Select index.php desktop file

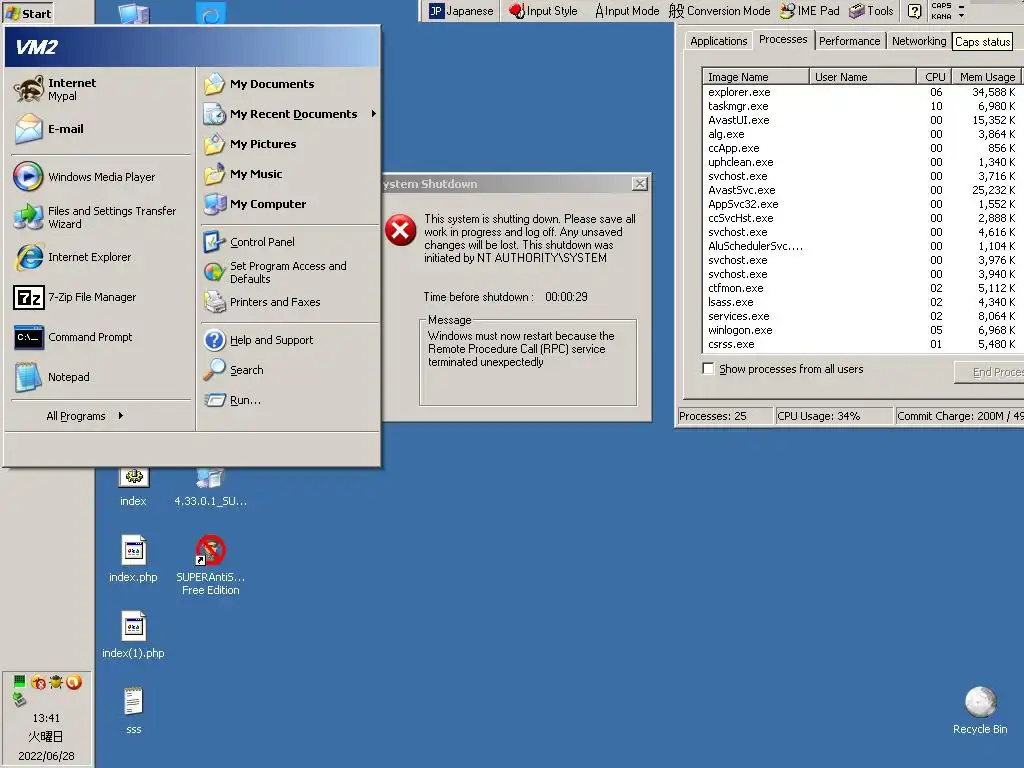(x=133, y=559)
